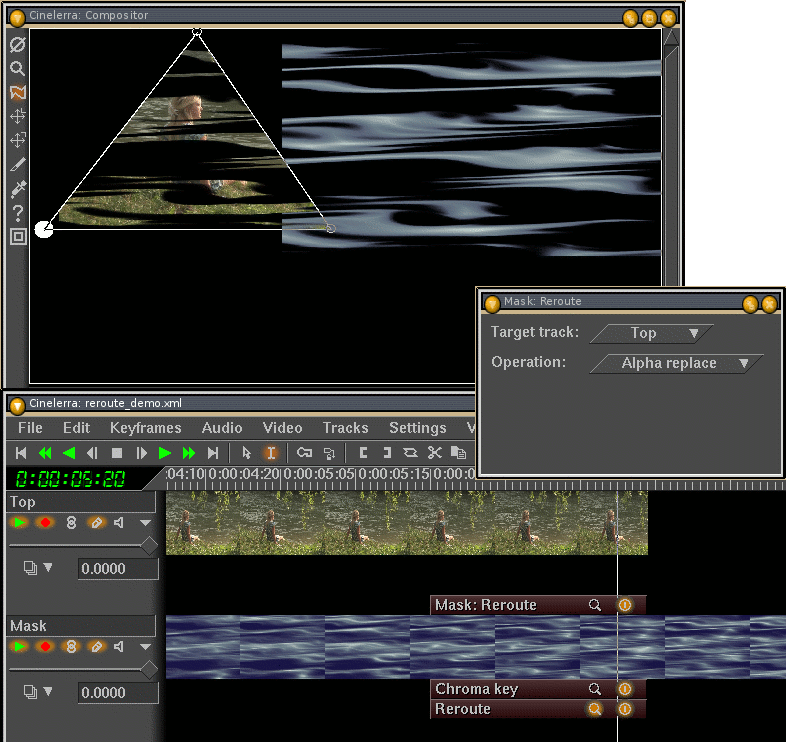This screenshot has width=786, height=742.
Task: Open the Operation Alpha replace dropdown
Action: [x=677, y=363]
